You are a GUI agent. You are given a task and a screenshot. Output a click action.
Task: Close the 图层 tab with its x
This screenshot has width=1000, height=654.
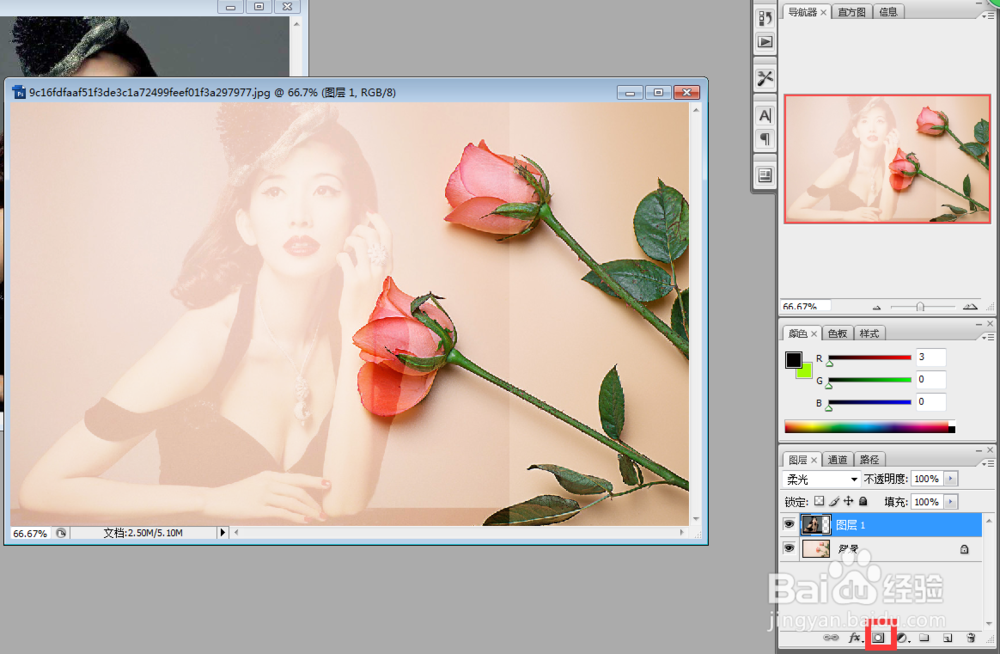[x=814, y=459]
